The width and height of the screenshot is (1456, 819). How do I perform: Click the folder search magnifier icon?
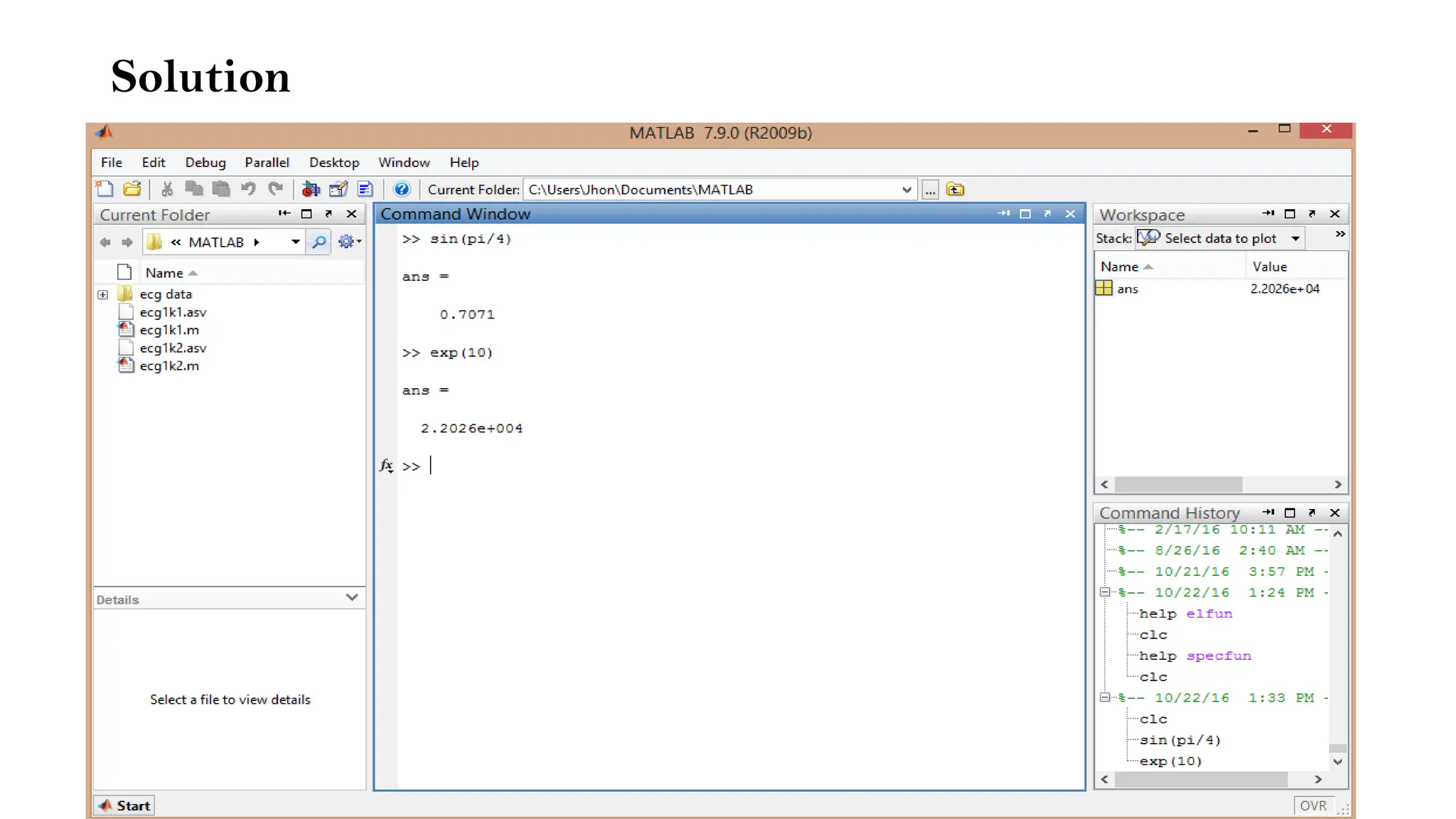click(319, 242)
